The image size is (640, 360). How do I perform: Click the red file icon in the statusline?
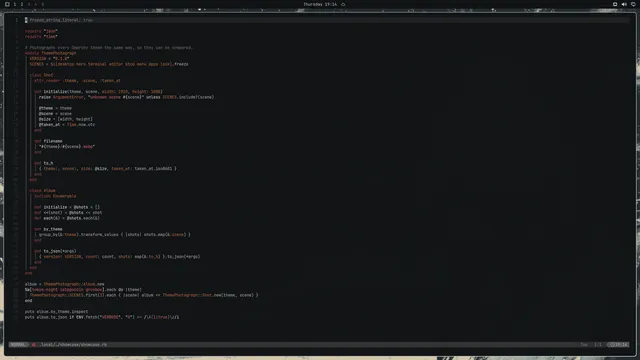pyautogui.click(x=34, y=344)
